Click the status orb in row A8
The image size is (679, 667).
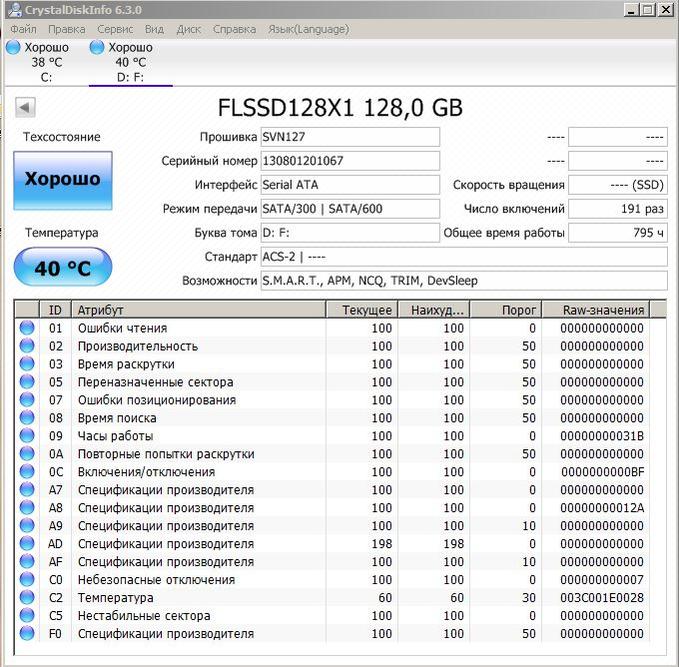pyautogui.click(x=27, y=508)
